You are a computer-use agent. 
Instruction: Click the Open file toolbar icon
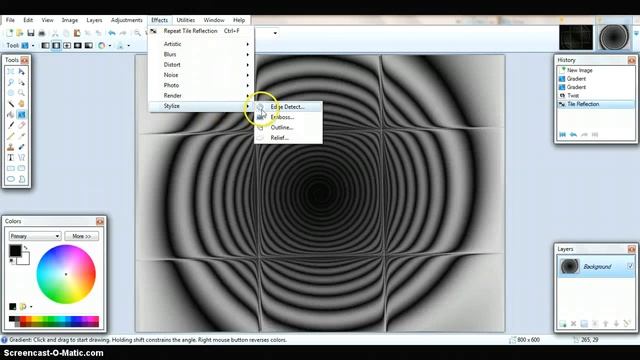click(20, 33)
